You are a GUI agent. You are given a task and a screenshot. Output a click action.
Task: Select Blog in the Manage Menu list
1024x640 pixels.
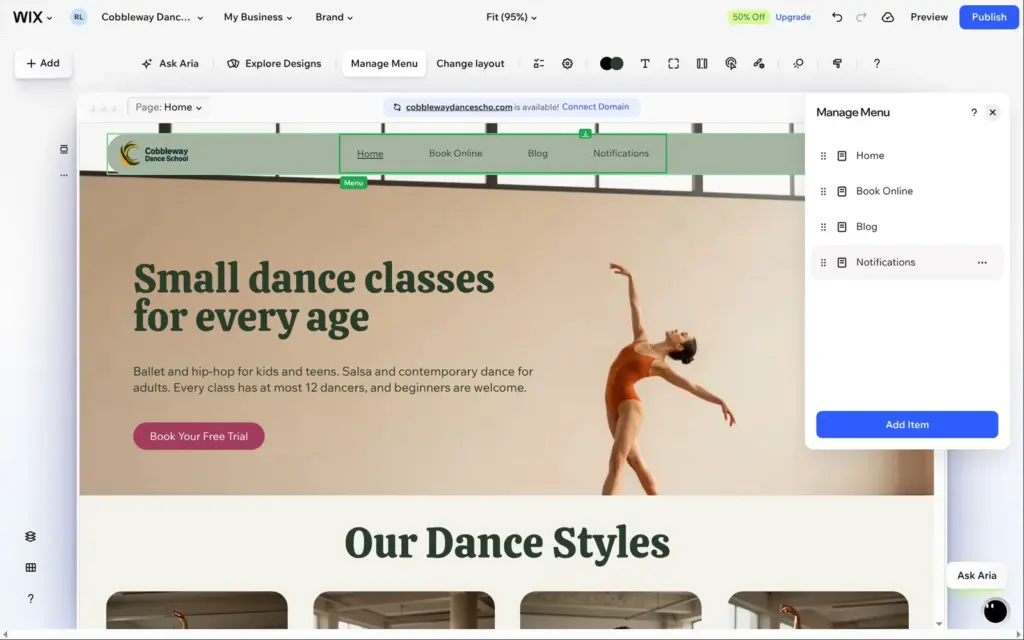[x=906, y=227]
